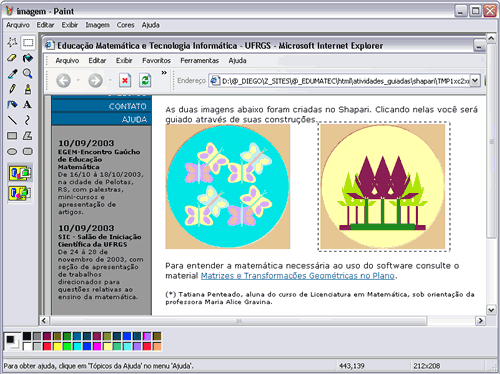Image resolution: width=500 pixels, height=374 pixels.
Task: Click the EGEM-Encontro Gaúcho heading text
Action: pyautogui.click(x=99, y=159)
